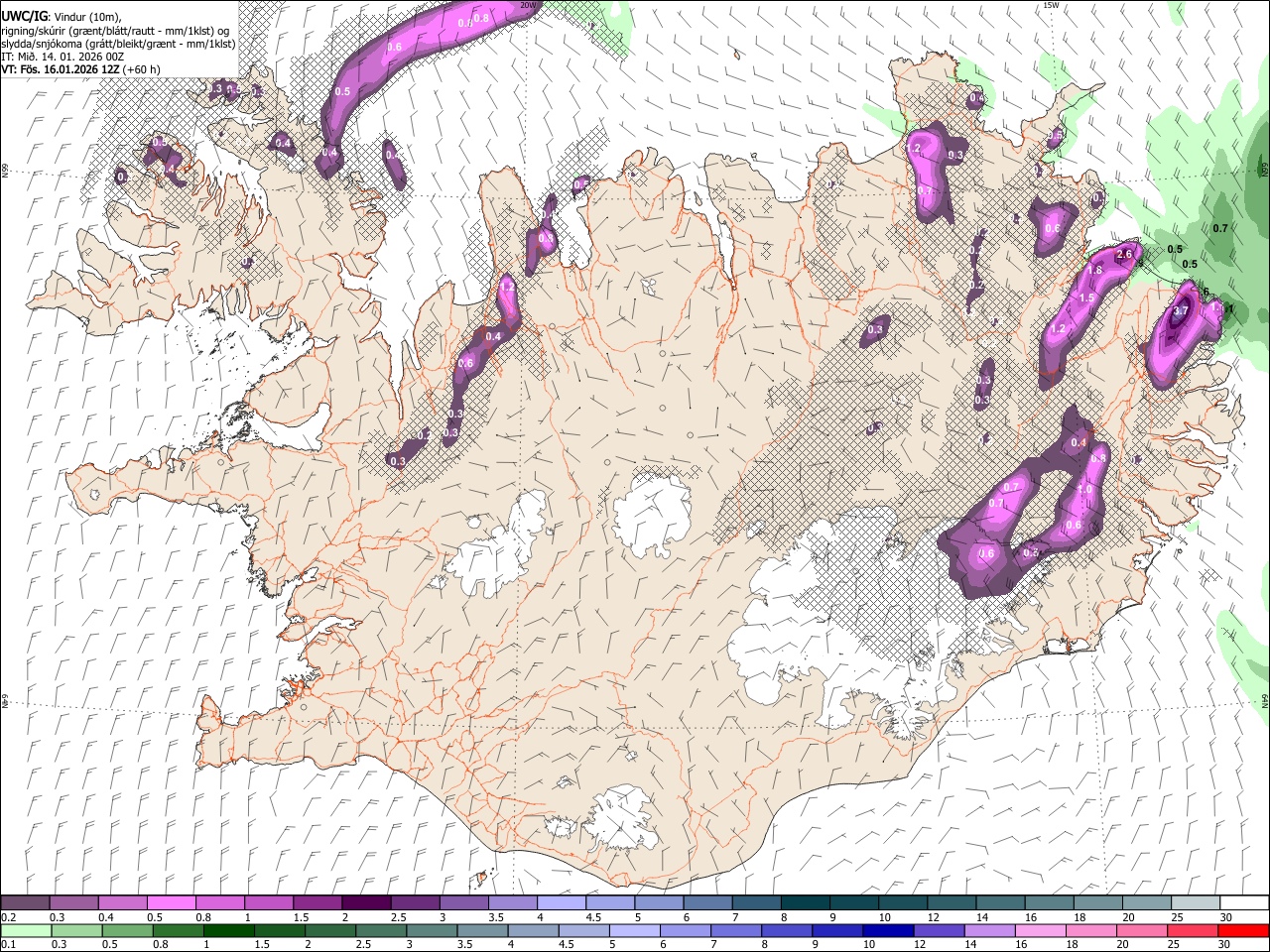Click the 20W longitude label at top
Viewport: 1270px width, 952px height.
coord(527,5)
